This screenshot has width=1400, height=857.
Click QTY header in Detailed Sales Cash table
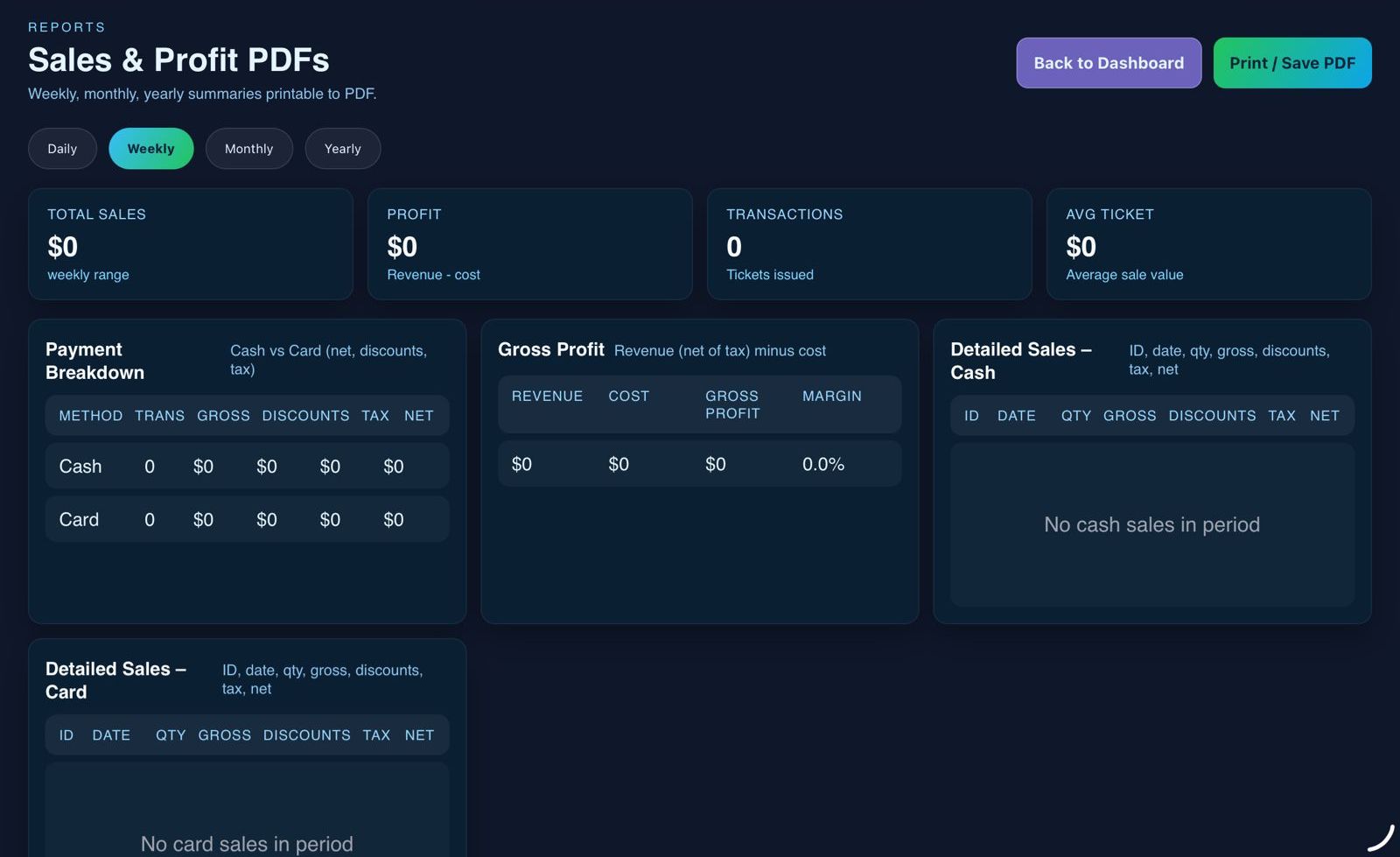point(1076,416)
